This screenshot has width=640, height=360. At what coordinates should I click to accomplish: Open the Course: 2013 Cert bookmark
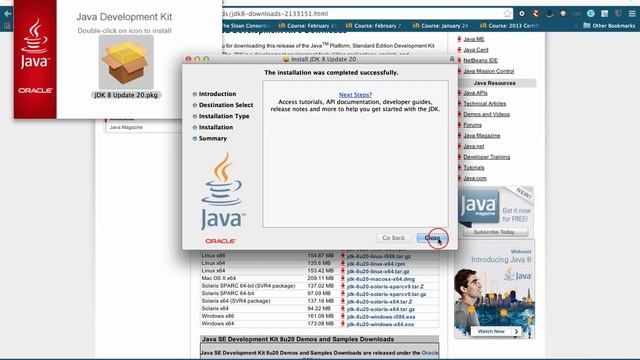pos(509,26)
